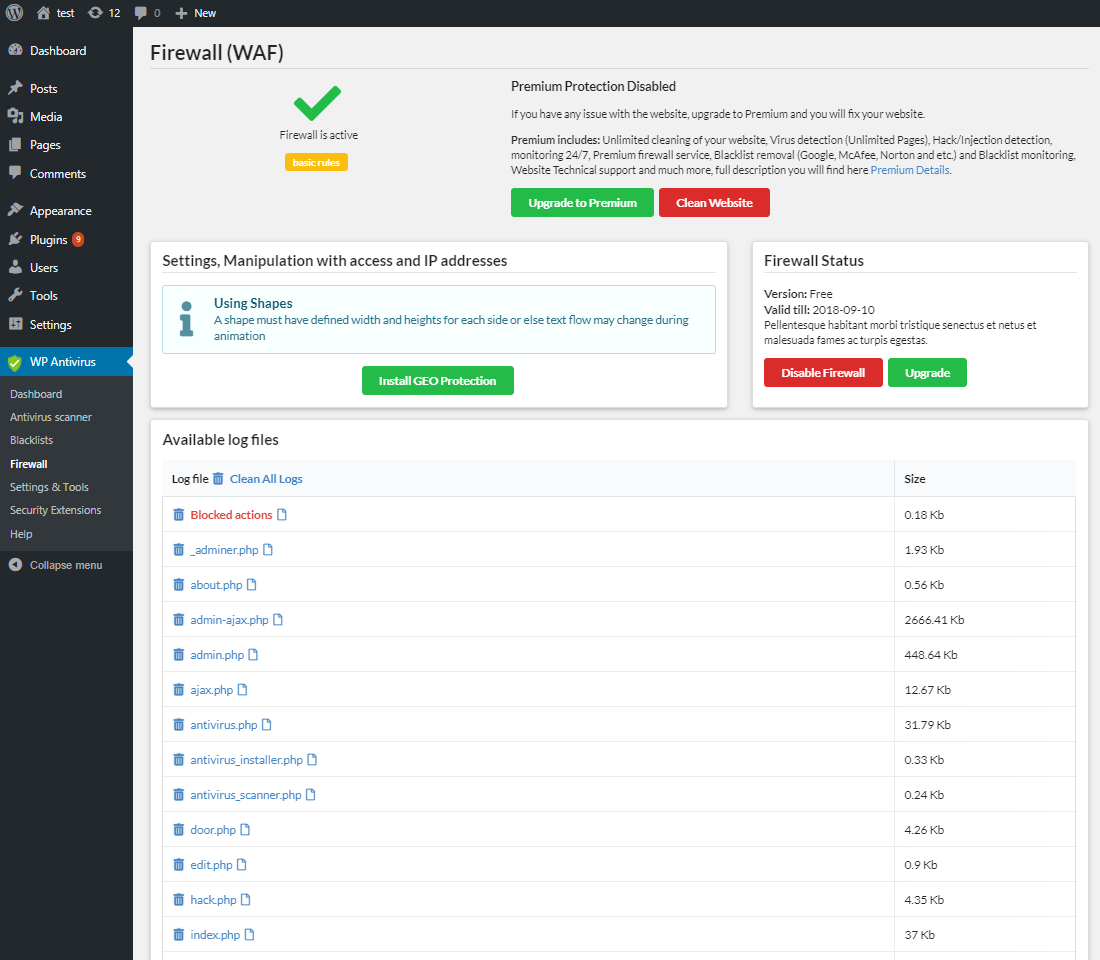Open Plugins menu in sidebar
The width and height of the screenshot is (1100, 960).
(48, 240)
